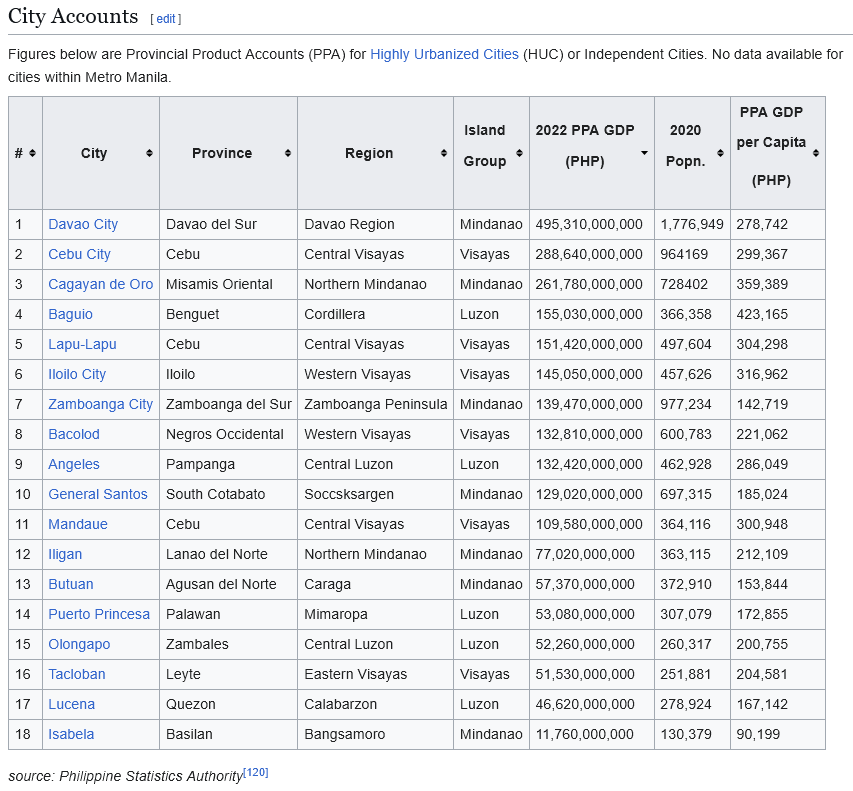Sort by Province column sort arrows

tap(288, 153)
